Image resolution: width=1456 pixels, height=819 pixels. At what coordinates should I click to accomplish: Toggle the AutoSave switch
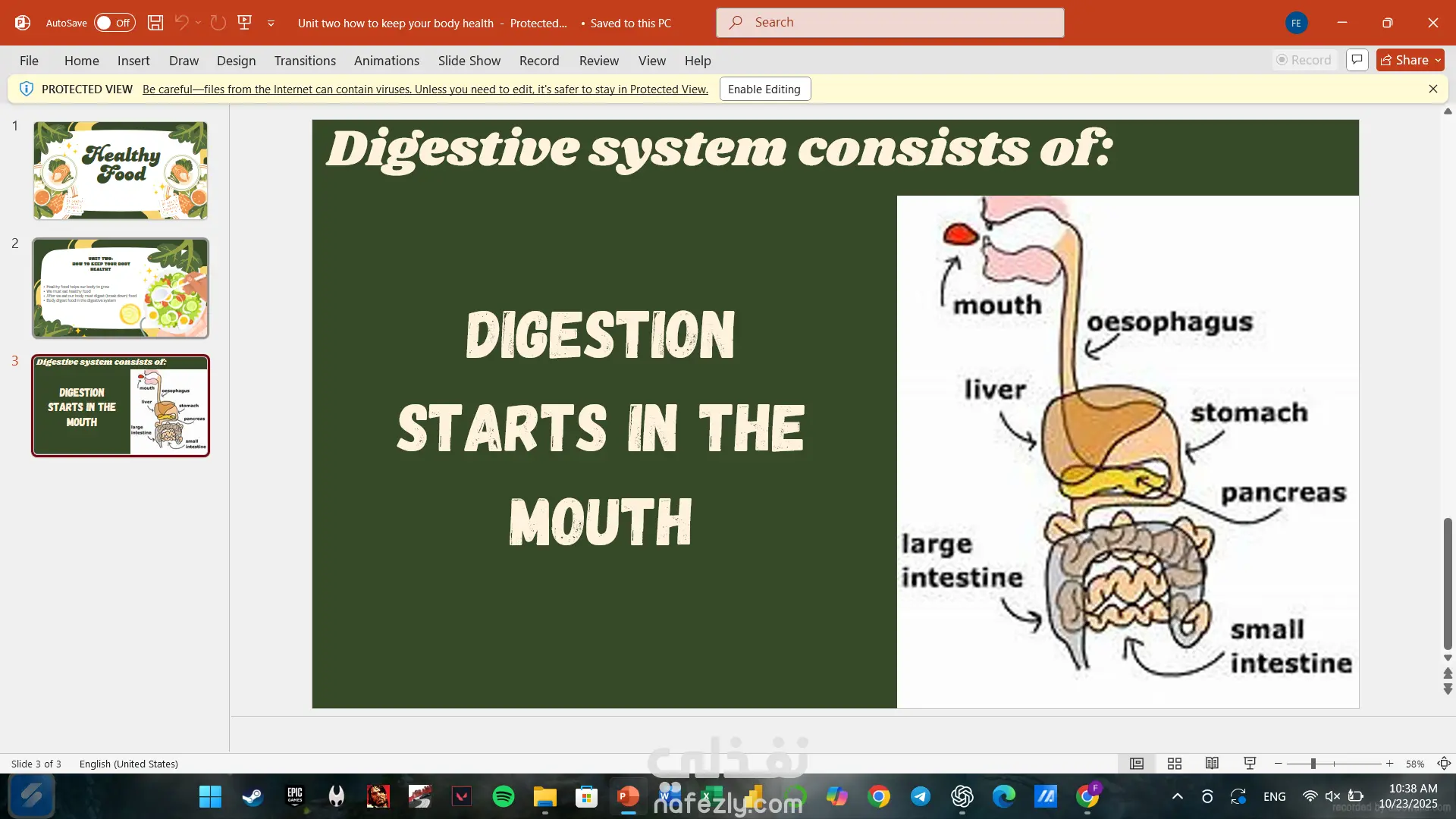pyautogui.click(x=115, y=23)
